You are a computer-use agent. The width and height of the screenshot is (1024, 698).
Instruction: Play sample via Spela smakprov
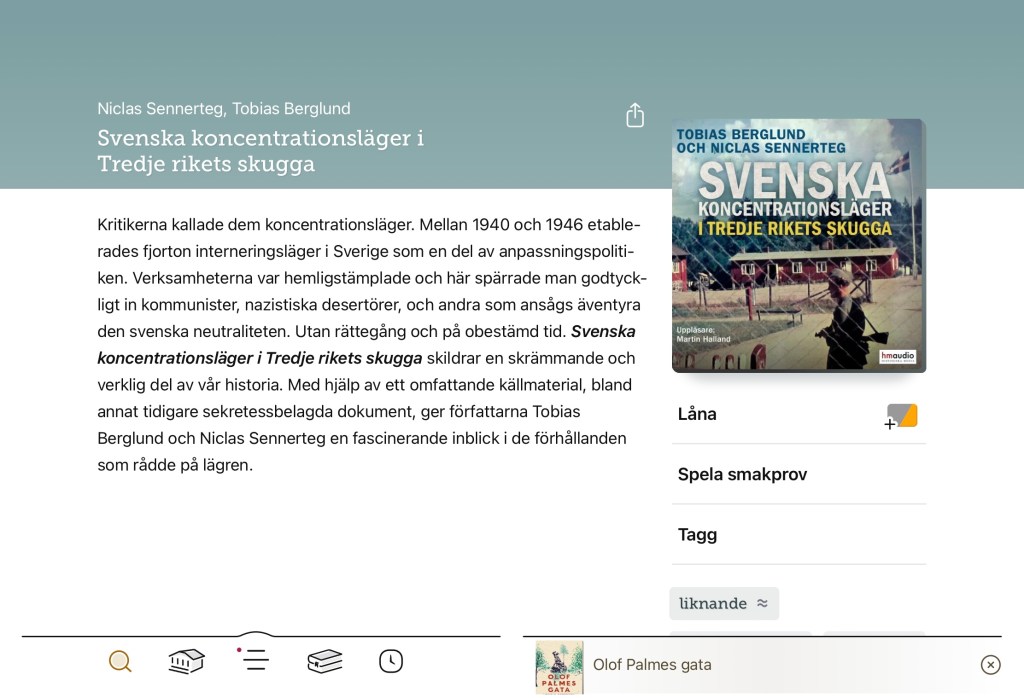click(742, 474)
